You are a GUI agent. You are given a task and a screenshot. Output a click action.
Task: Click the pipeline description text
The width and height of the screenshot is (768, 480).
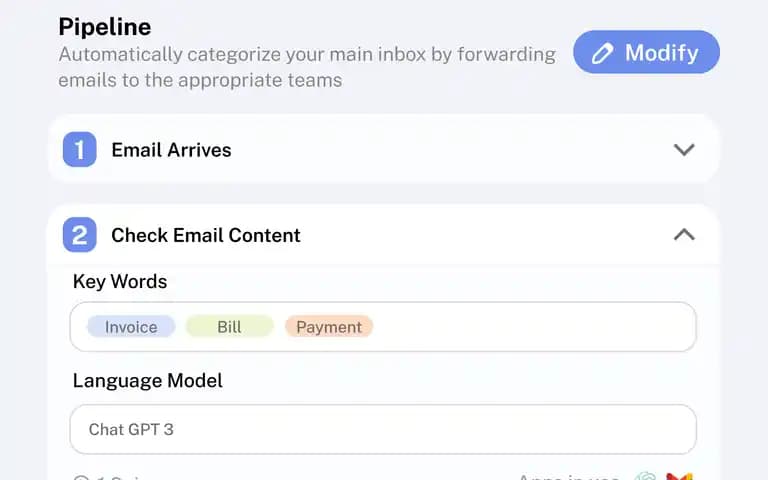[307, 67]
